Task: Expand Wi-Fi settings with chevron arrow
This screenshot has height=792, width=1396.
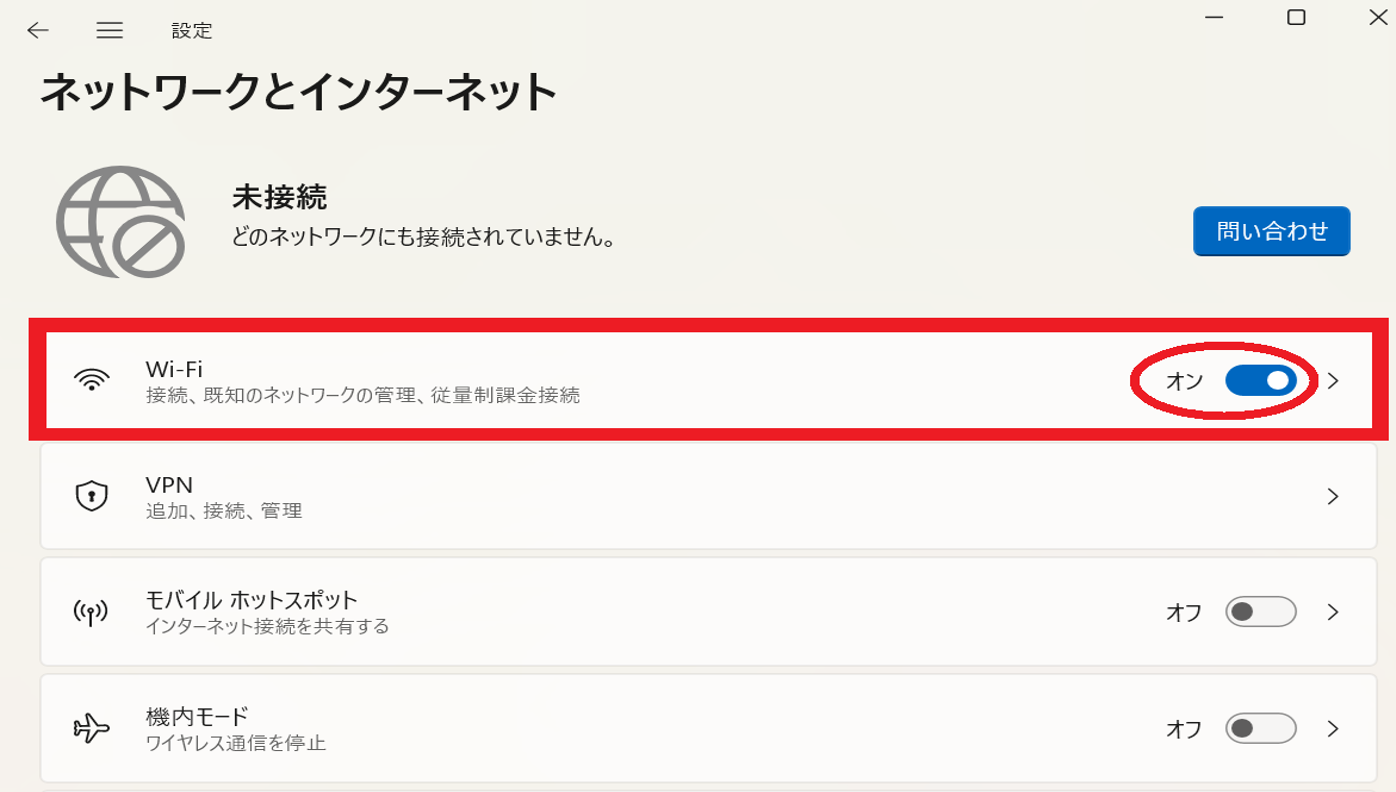Action: click(x=1333, y=381)
